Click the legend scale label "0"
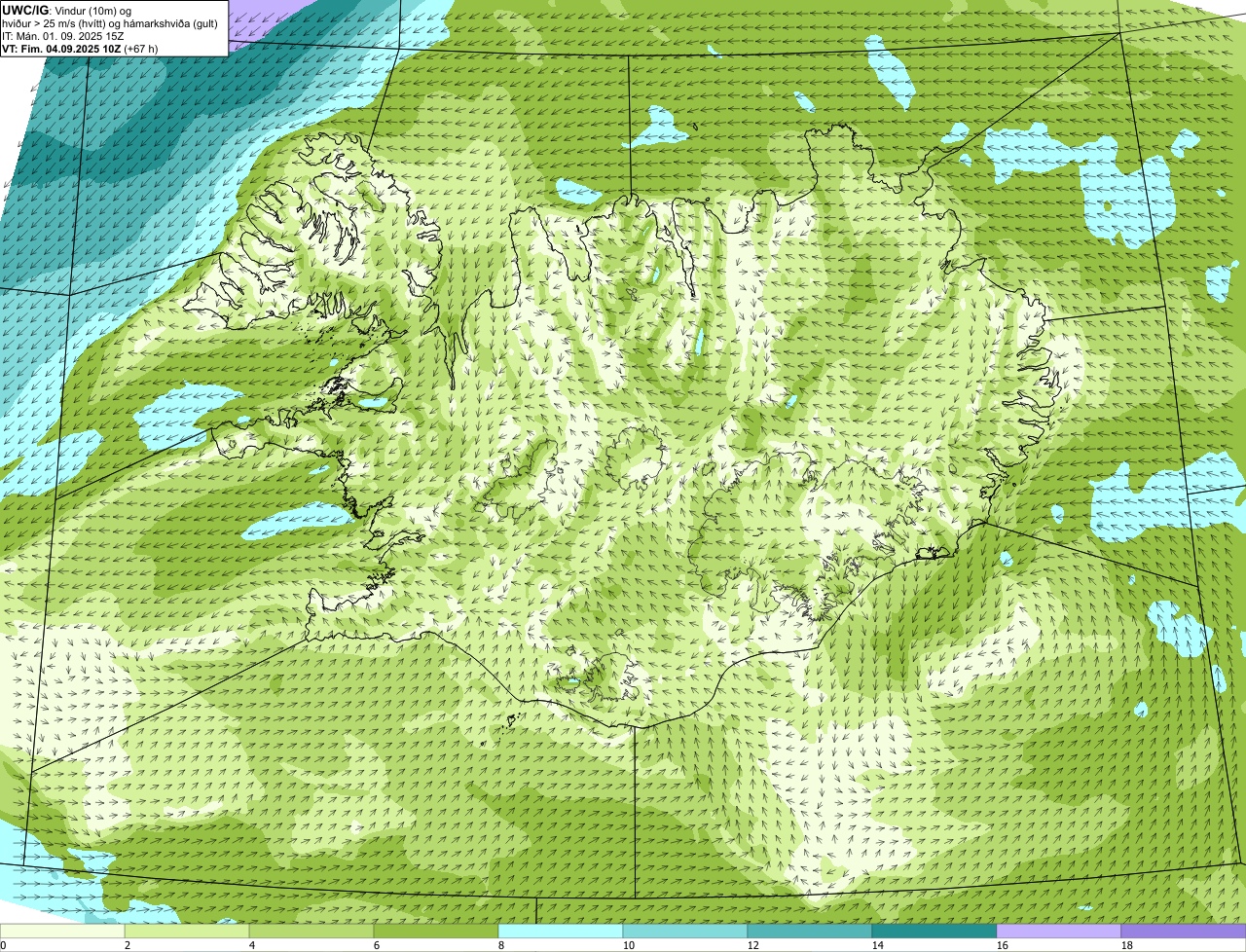The height and width of the screenshot is (952, 1246). pos(3,945)
